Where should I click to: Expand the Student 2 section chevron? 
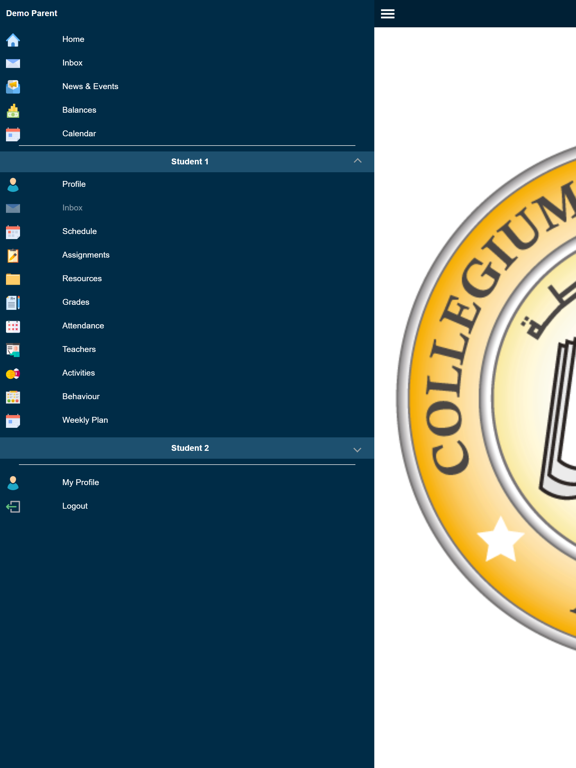[357, 449]
